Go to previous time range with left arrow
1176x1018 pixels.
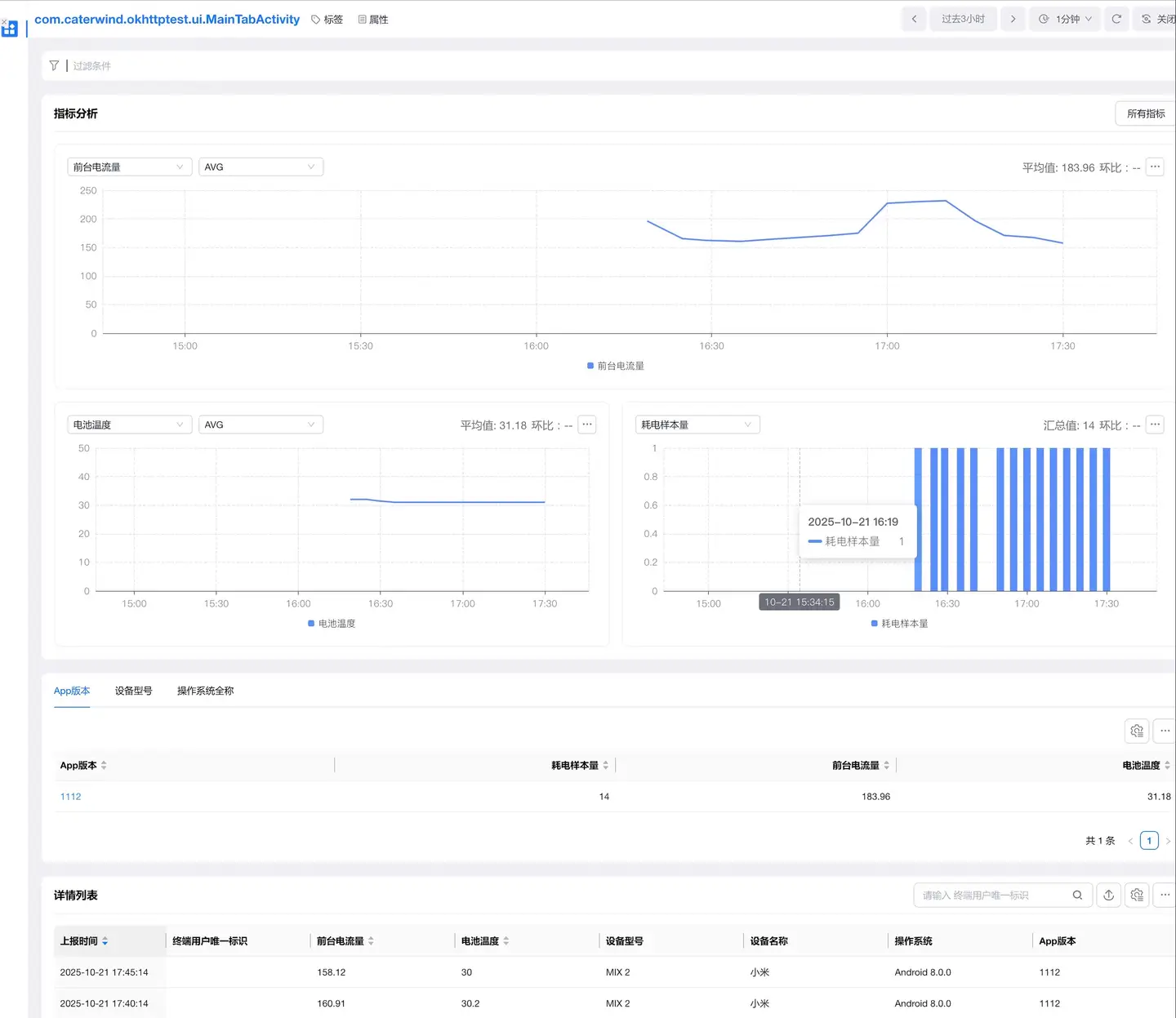(x=914, y=19)
